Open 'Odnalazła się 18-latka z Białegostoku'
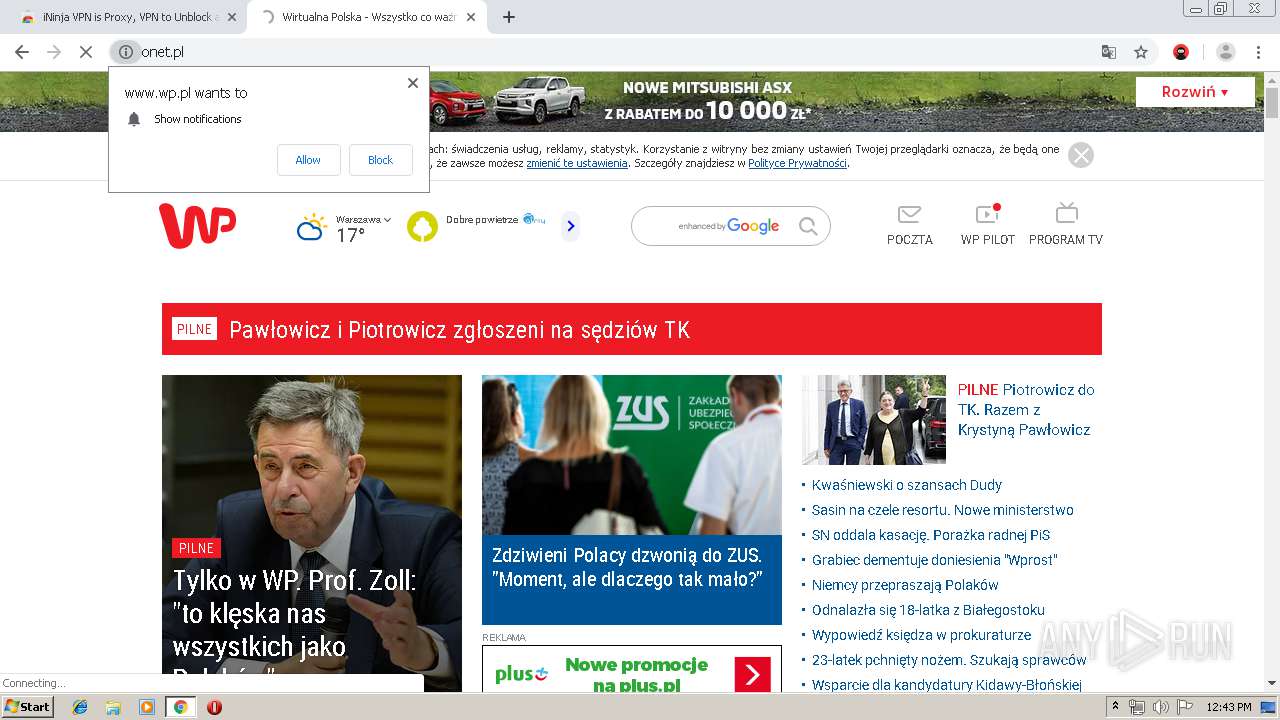 tap(928, 610)
